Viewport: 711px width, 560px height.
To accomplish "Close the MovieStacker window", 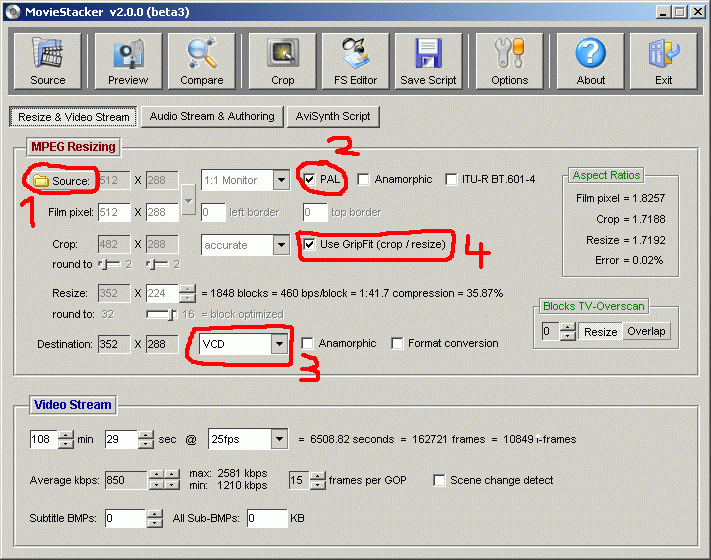I will (697, 11).
